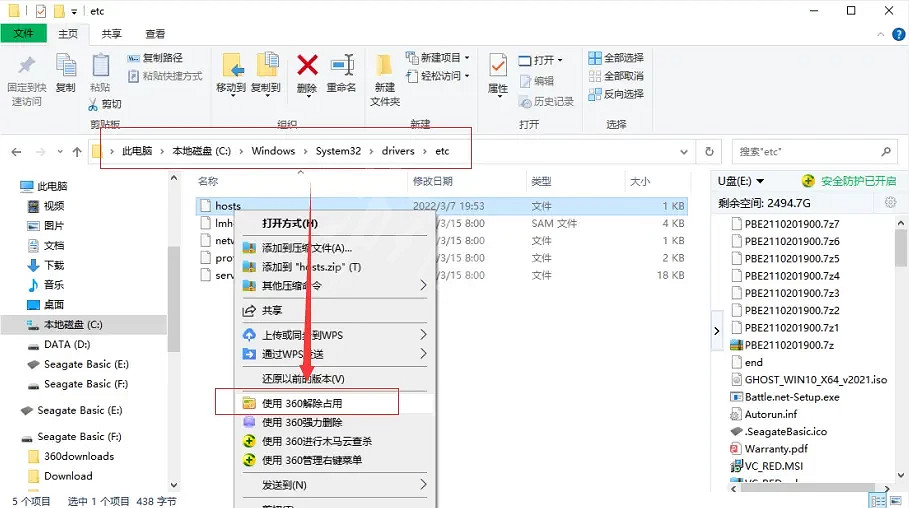Collapse the ribbon with chevron

coord(881,34)
